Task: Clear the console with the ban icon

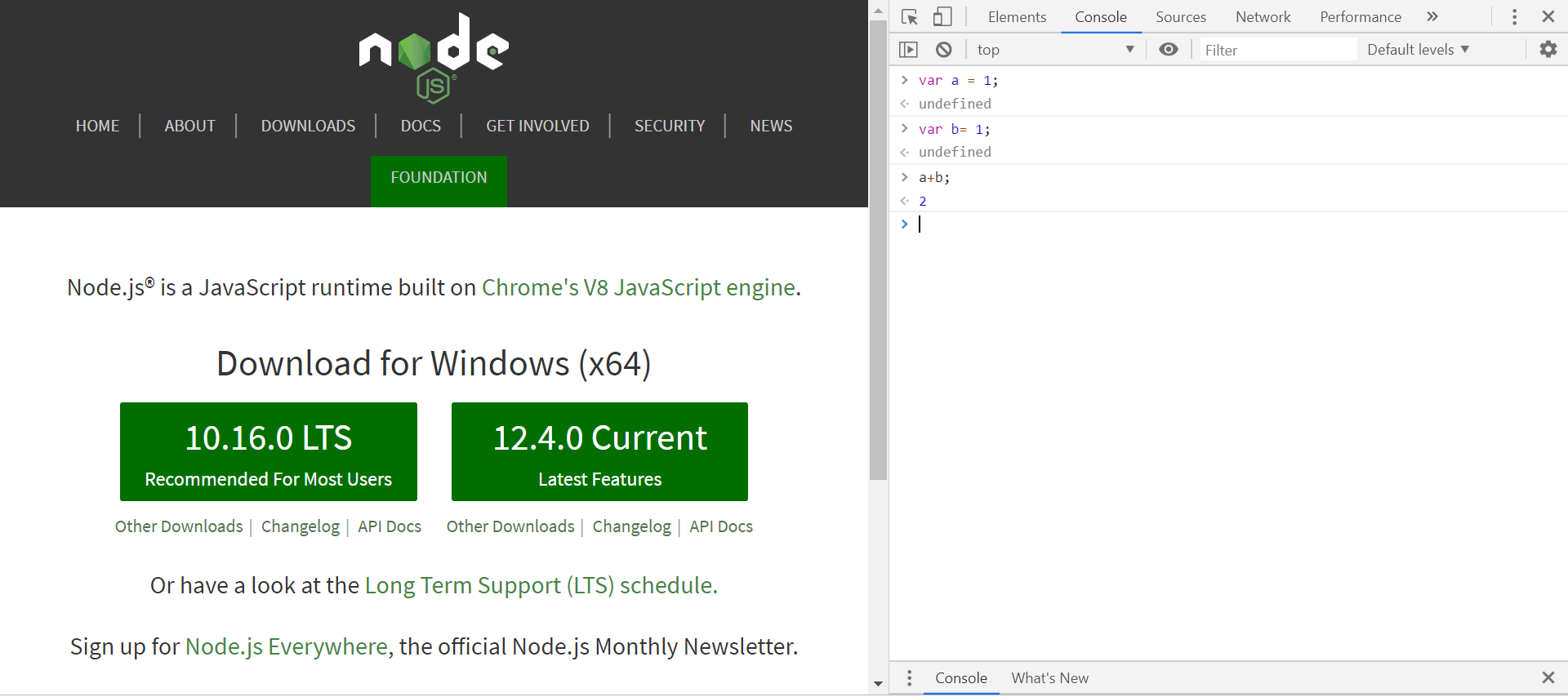Action: [944, 50]
